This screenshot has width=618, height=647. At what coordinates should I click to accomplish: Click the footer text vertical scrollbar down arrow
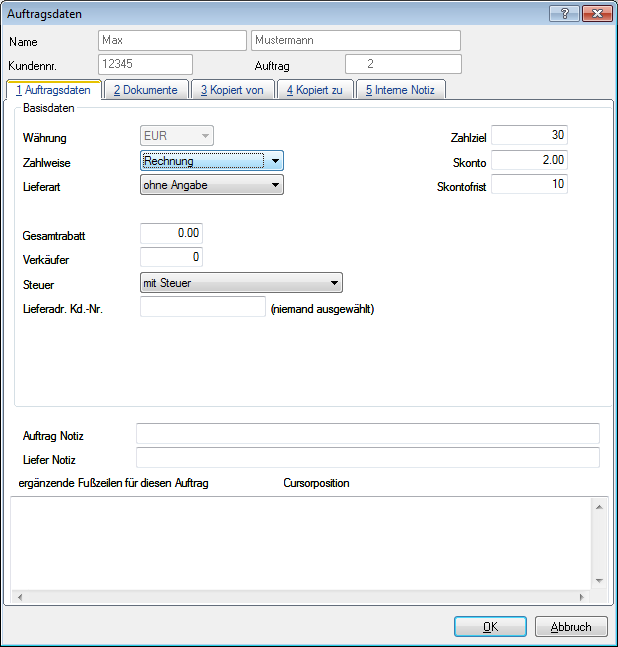[599, 581]
